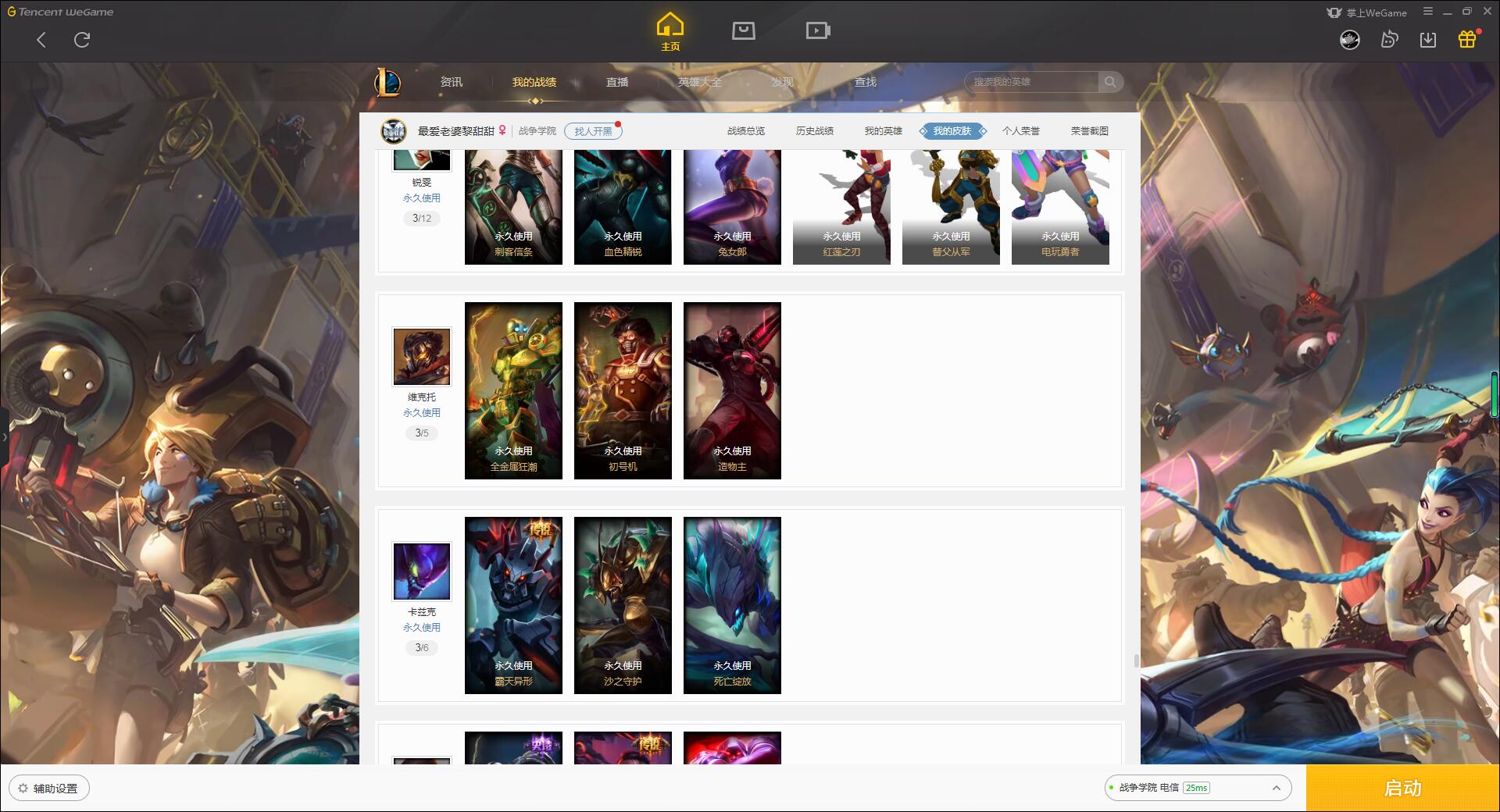Click the username 最爱老婆黎甜甜
The image size is (1500, 812).
[456, 131]
